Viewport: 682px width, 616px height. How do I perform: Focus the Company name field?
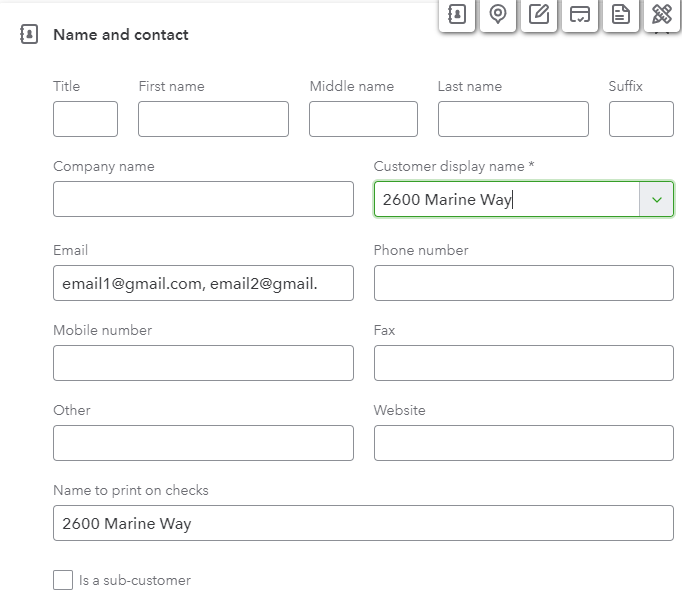pyautogui.click(x=203, y=199)
